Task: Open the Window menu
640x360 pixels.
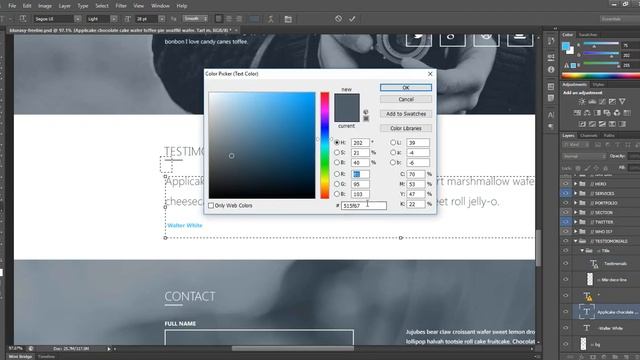Action: tap(160, 6)
